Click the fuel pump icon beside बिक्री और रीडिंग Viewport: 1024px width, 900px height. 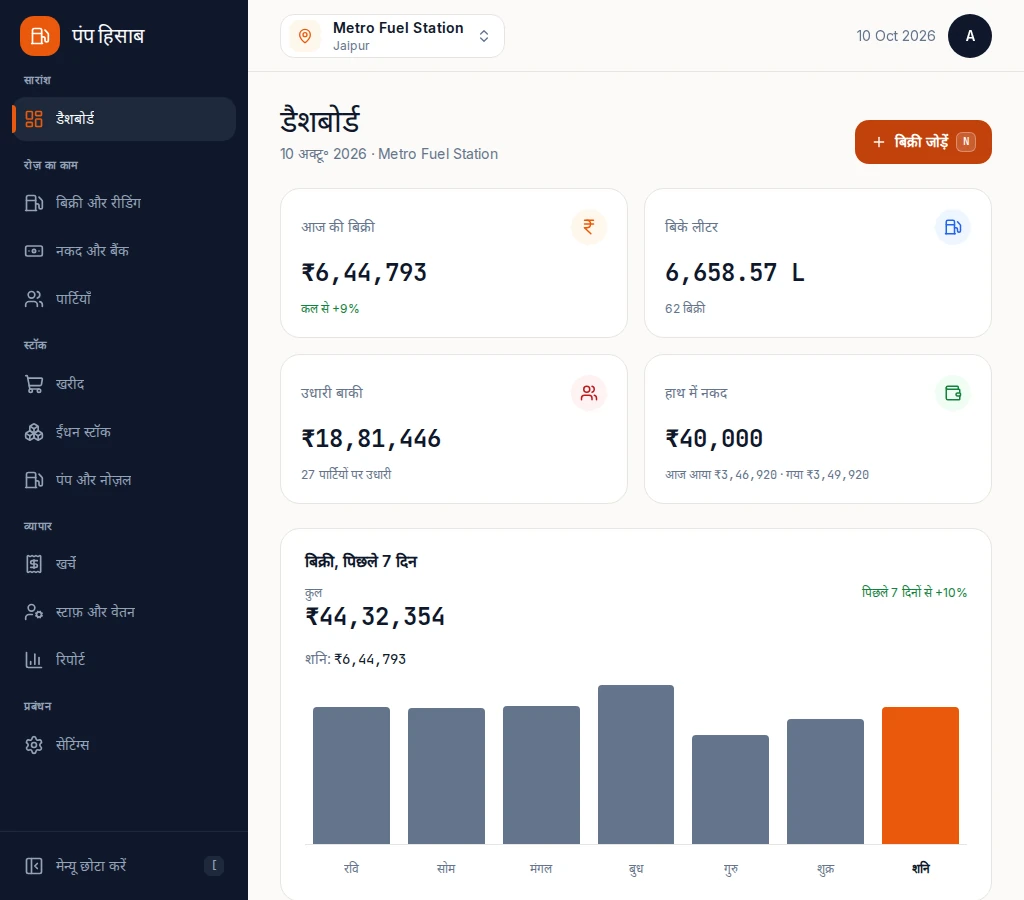(34, 203)
